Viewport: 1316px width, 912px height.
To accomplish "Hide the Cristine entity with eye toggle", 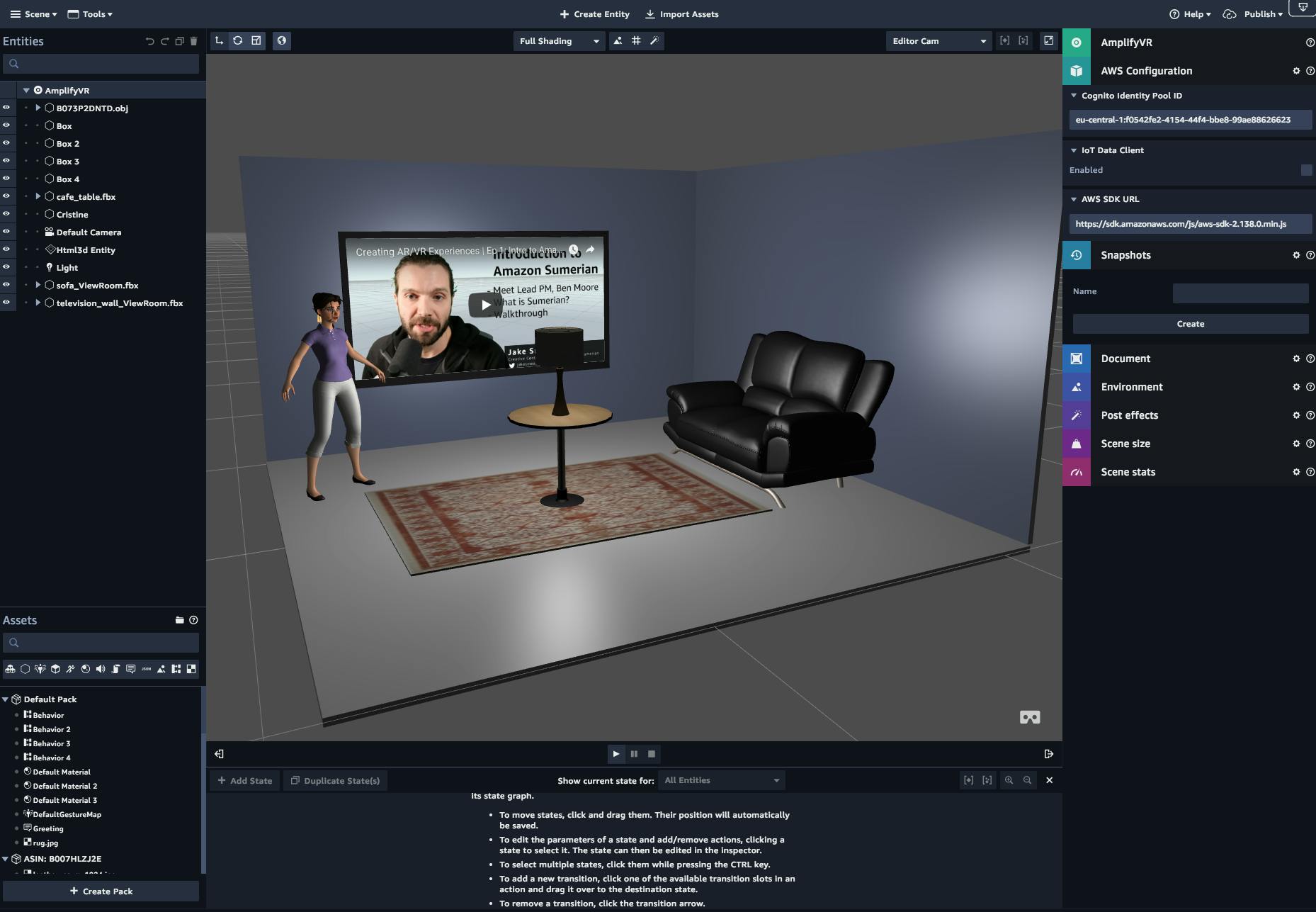I will pos(6,214).
